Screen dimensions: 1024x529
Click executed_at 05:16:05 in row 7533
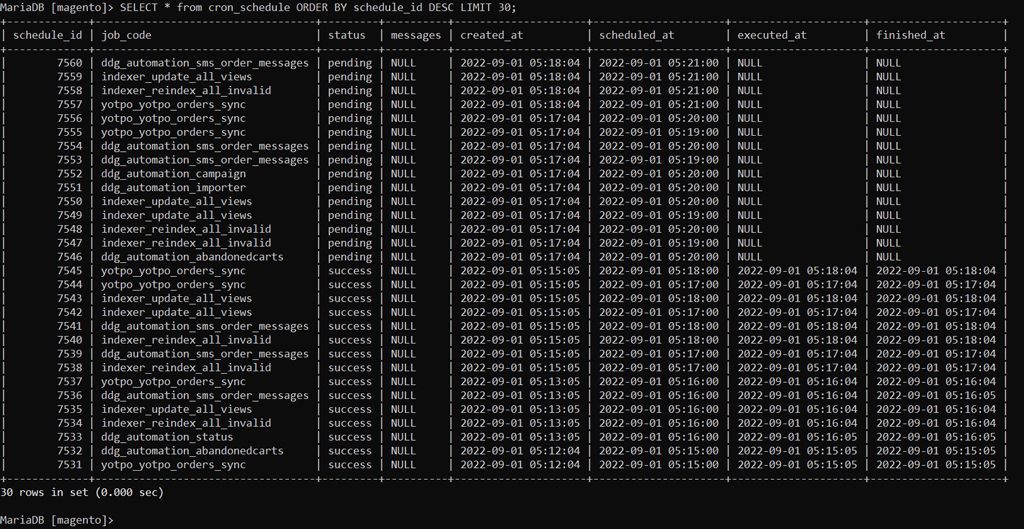click(797, 436)
